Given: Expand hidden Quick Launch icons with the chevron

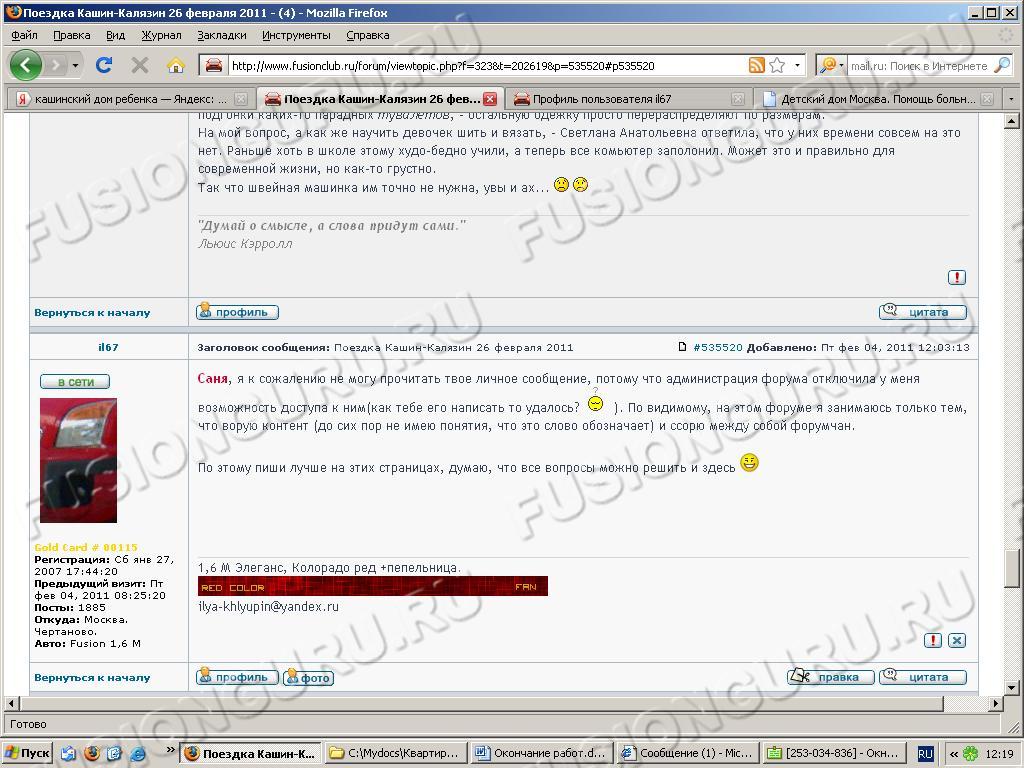Looking at the screenshot, I should 171,749.
